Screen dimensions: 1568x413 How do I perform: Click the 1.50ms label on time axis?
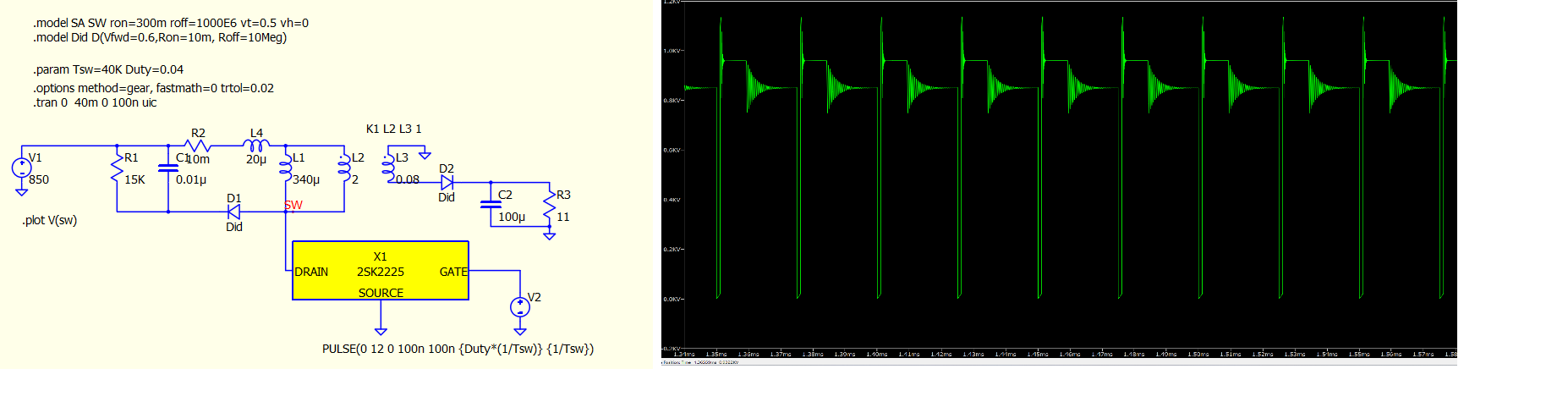[1198, 355]
